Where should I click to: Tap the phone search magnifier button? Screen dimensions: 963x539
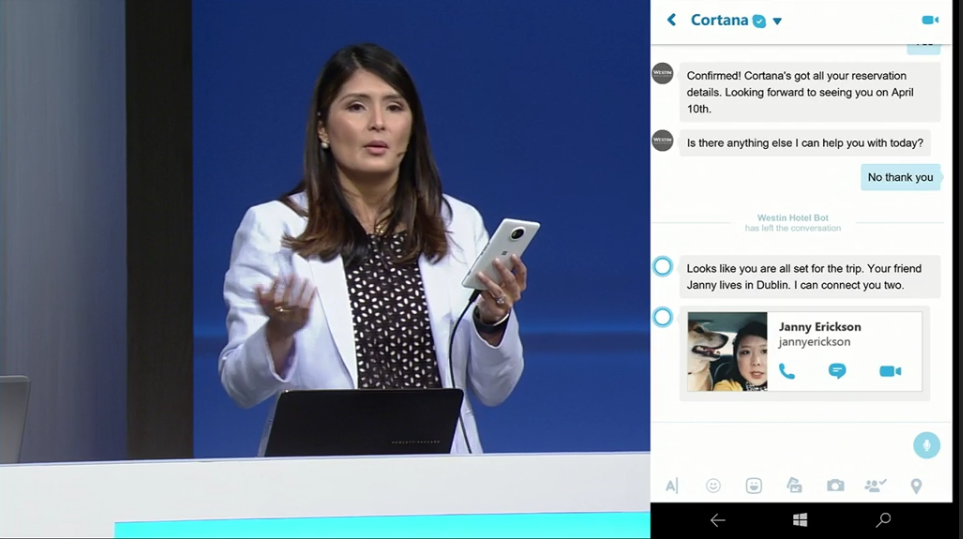[883, 521]
